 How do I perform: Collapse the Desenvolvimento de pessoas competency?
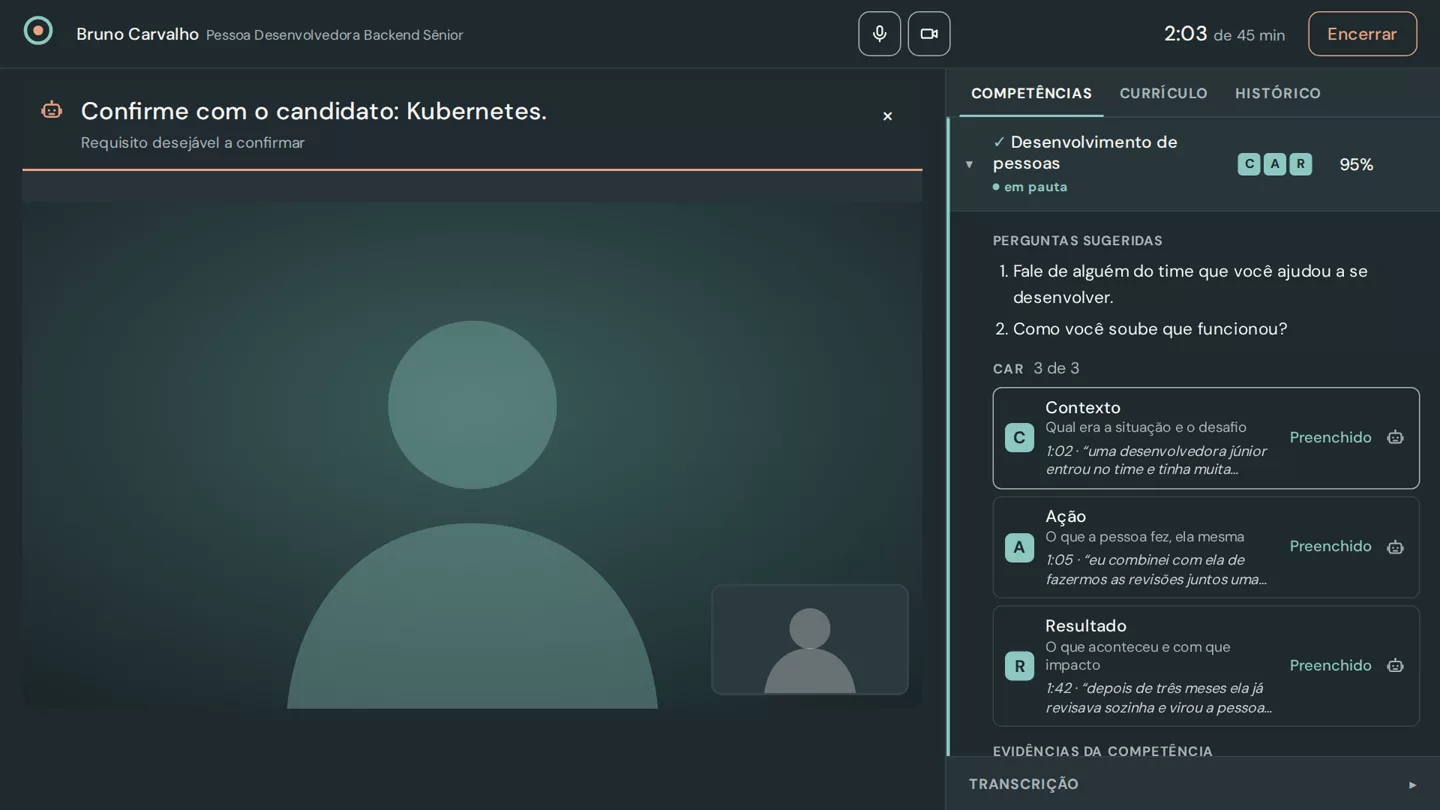click(x=969, y=164)
